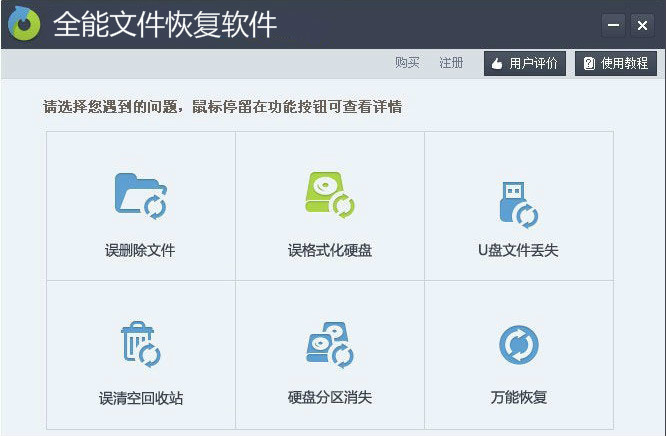Click the 购买 purchase link

pos(407,63)
